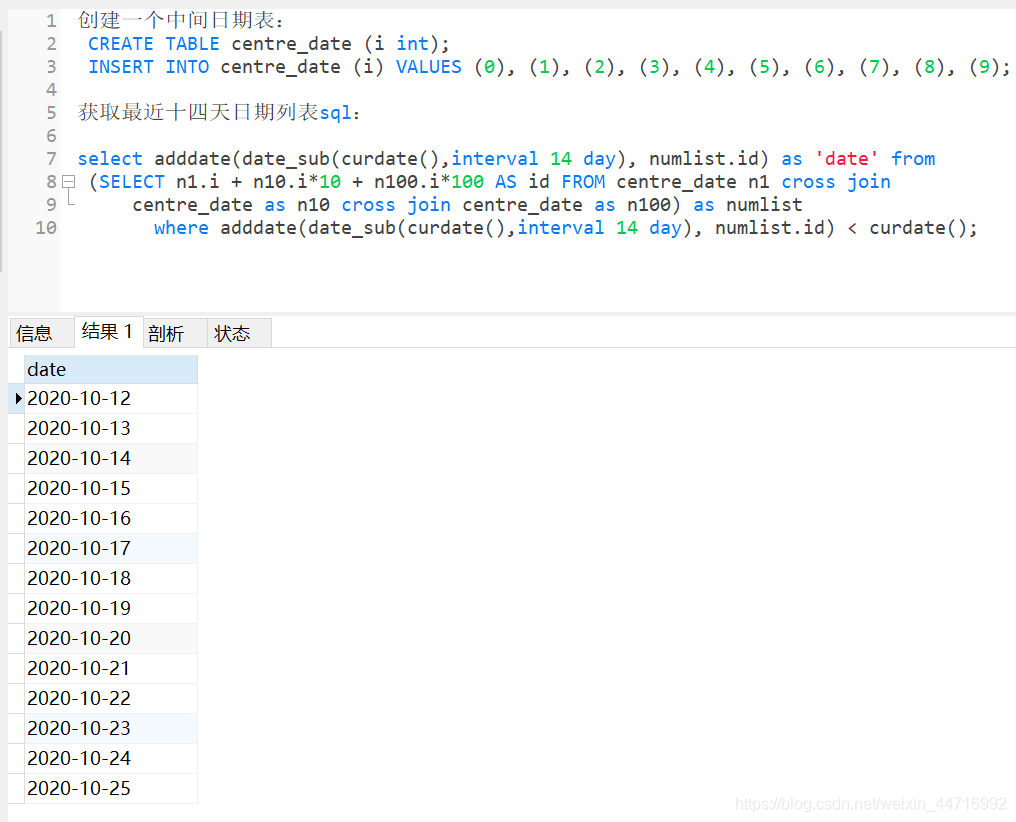The height and width of the screenshot is (822, 1016).
Task: Click the 'date' string literal on line 7
Action: point(846,159)
